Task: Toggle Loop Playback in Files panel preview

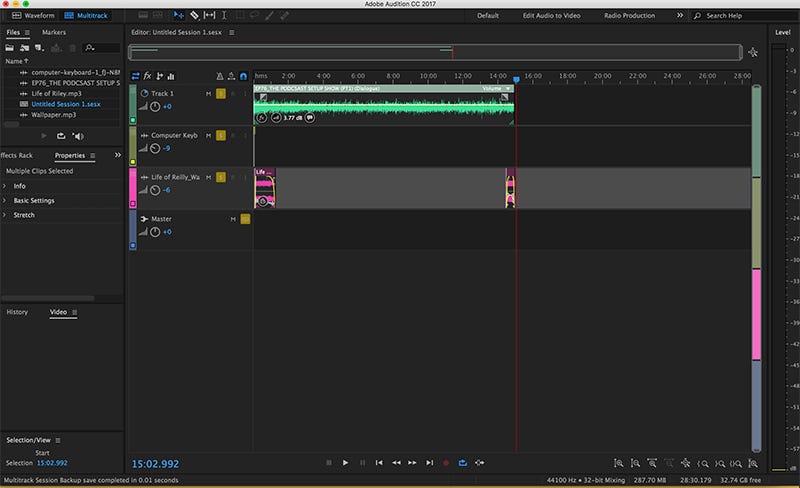Action: (61, 136)
